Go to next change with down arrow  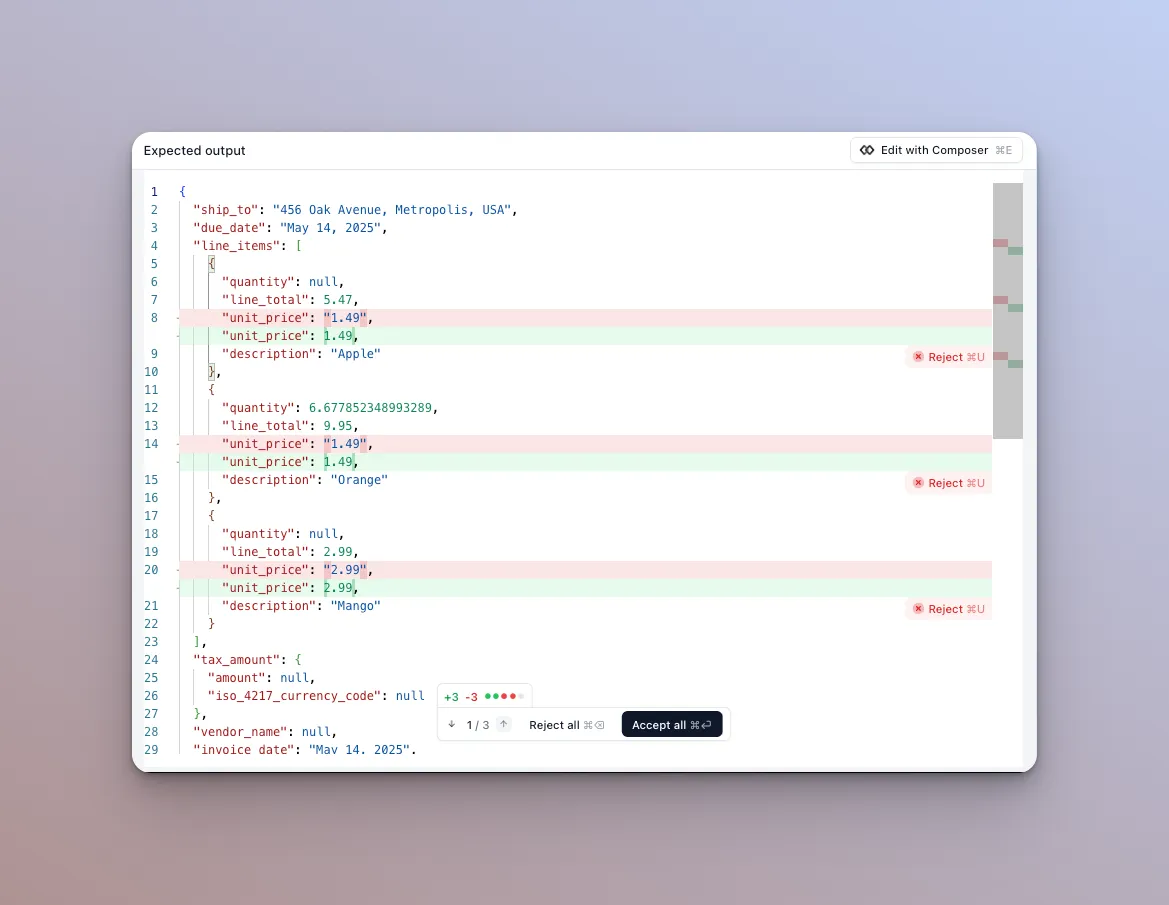(x=452, y=725)
